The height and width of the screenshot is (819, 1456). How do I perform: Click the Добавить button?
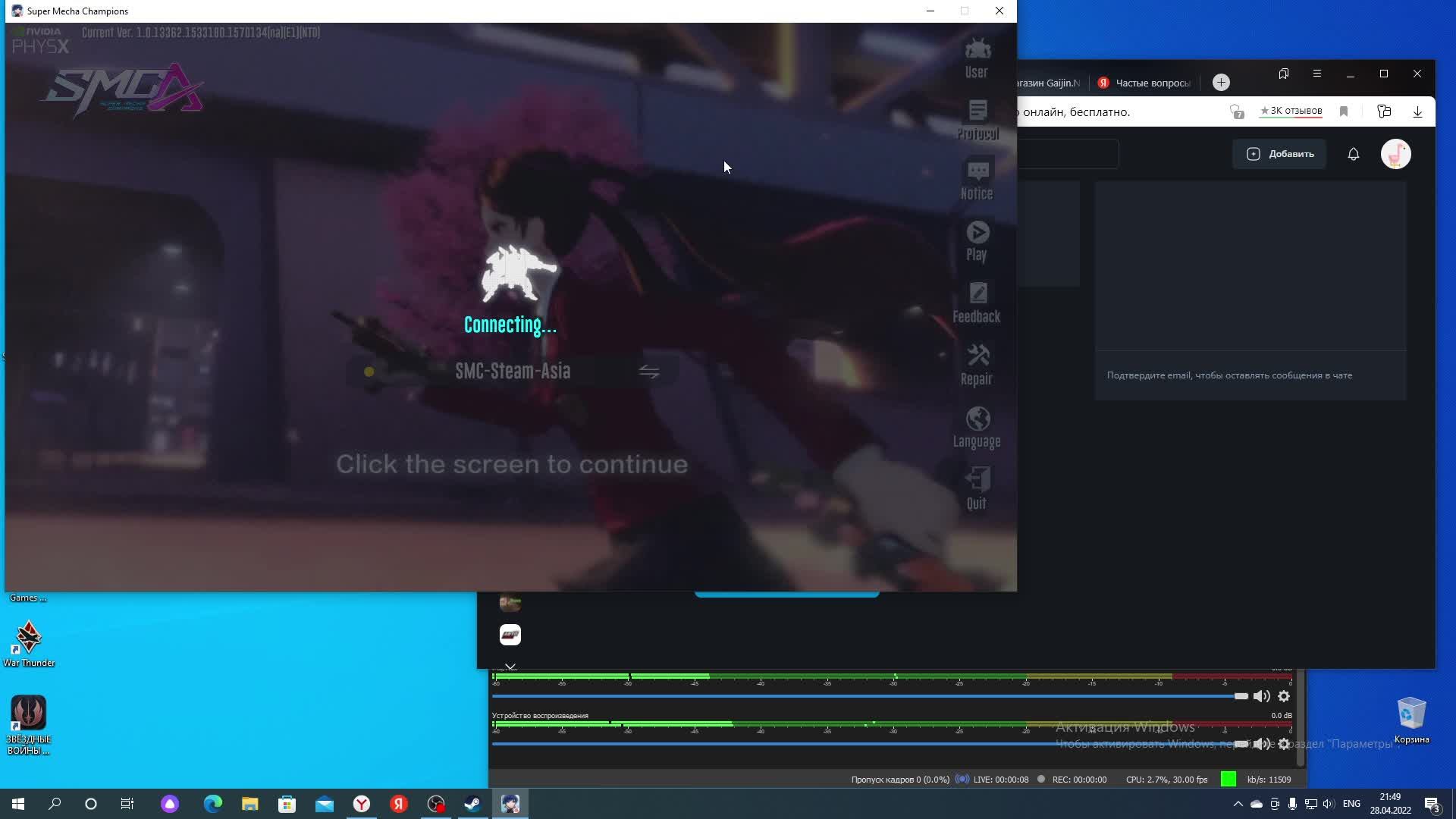[1280, 154]
